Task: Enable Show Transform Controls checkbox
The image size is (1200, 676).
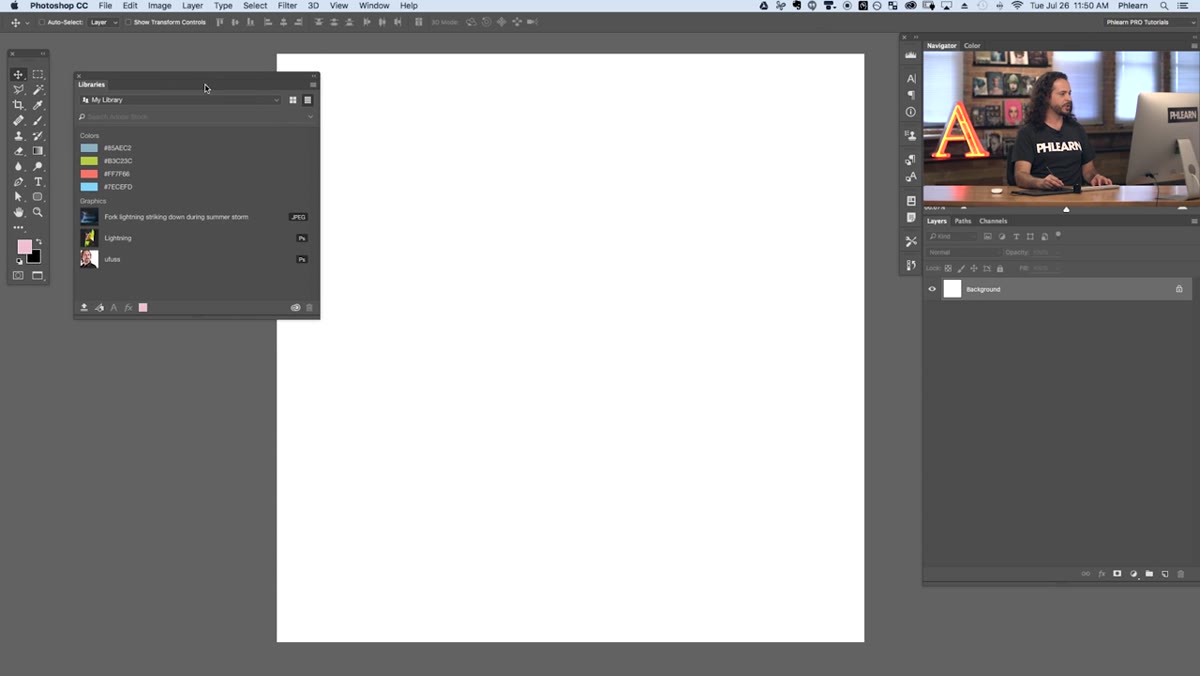Action: click(x=128, y=22)
